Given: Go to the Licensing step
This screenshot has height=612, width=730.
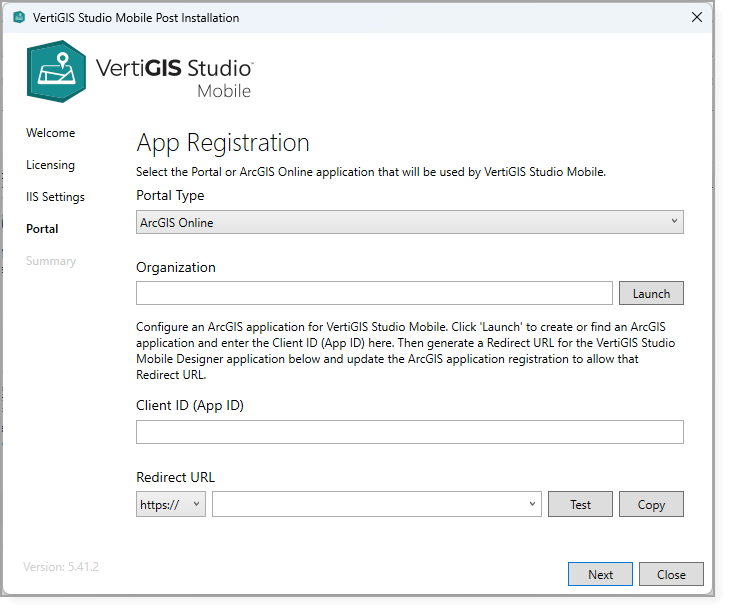Looking at the screenshot, I should coord(50,165).
